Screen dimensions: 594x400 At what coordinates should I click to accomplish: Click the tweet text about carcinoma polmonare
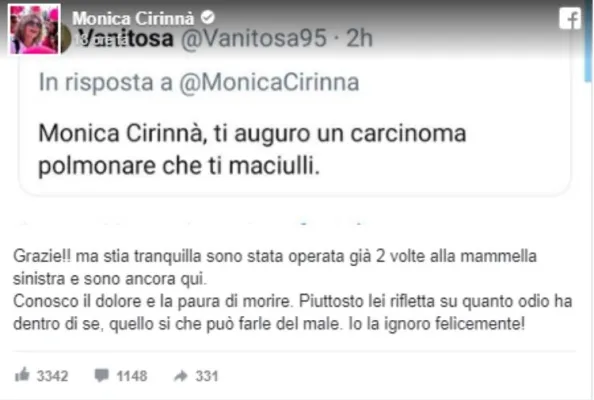pos(252,150)
